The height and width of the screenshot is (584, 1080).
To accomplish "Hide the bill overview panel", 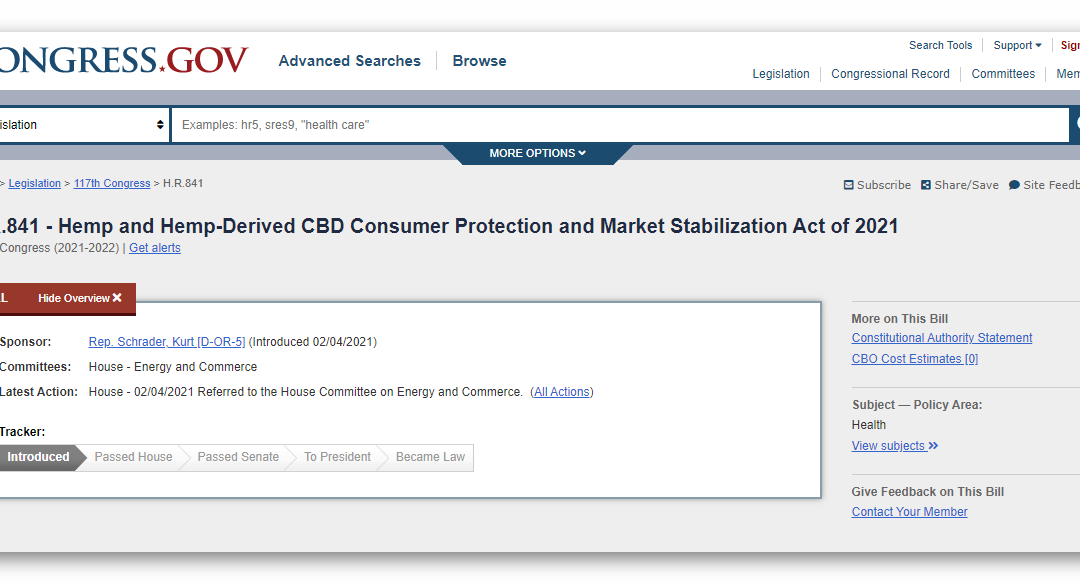I will [80, 298].
